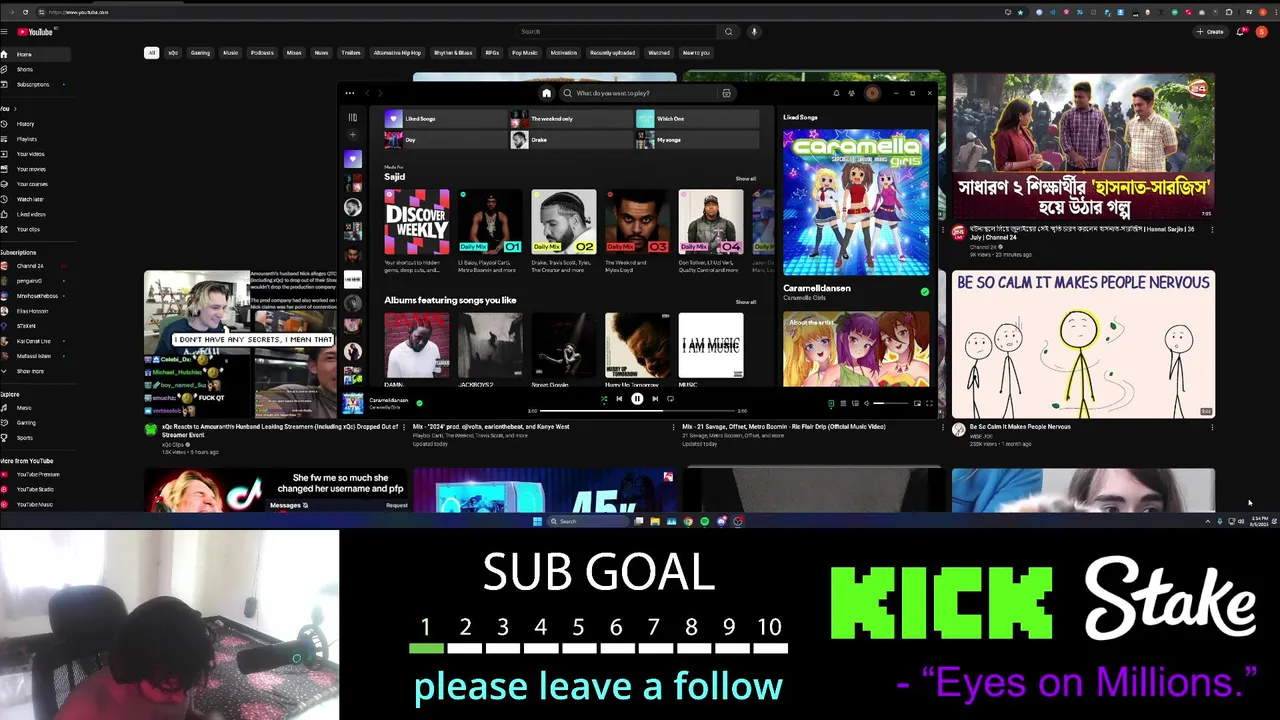Mute Spotify volume speaker icon
The height and width of the screenshot is (720, 1280).
click(866, 403)
